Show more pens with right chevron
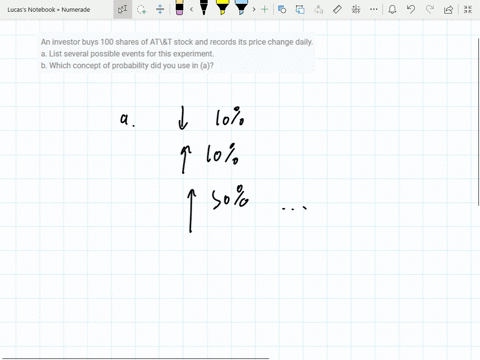480x360 pixels. 254,9
